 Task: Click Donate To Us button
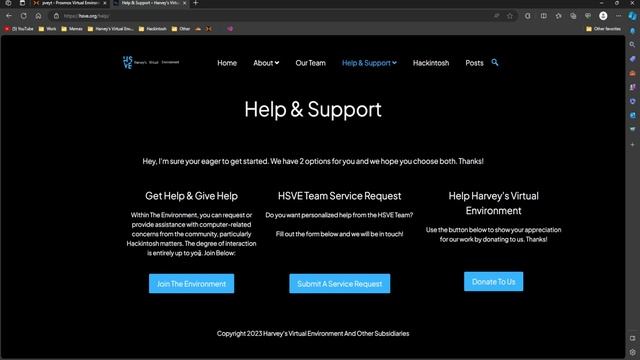tap(493, 282)
